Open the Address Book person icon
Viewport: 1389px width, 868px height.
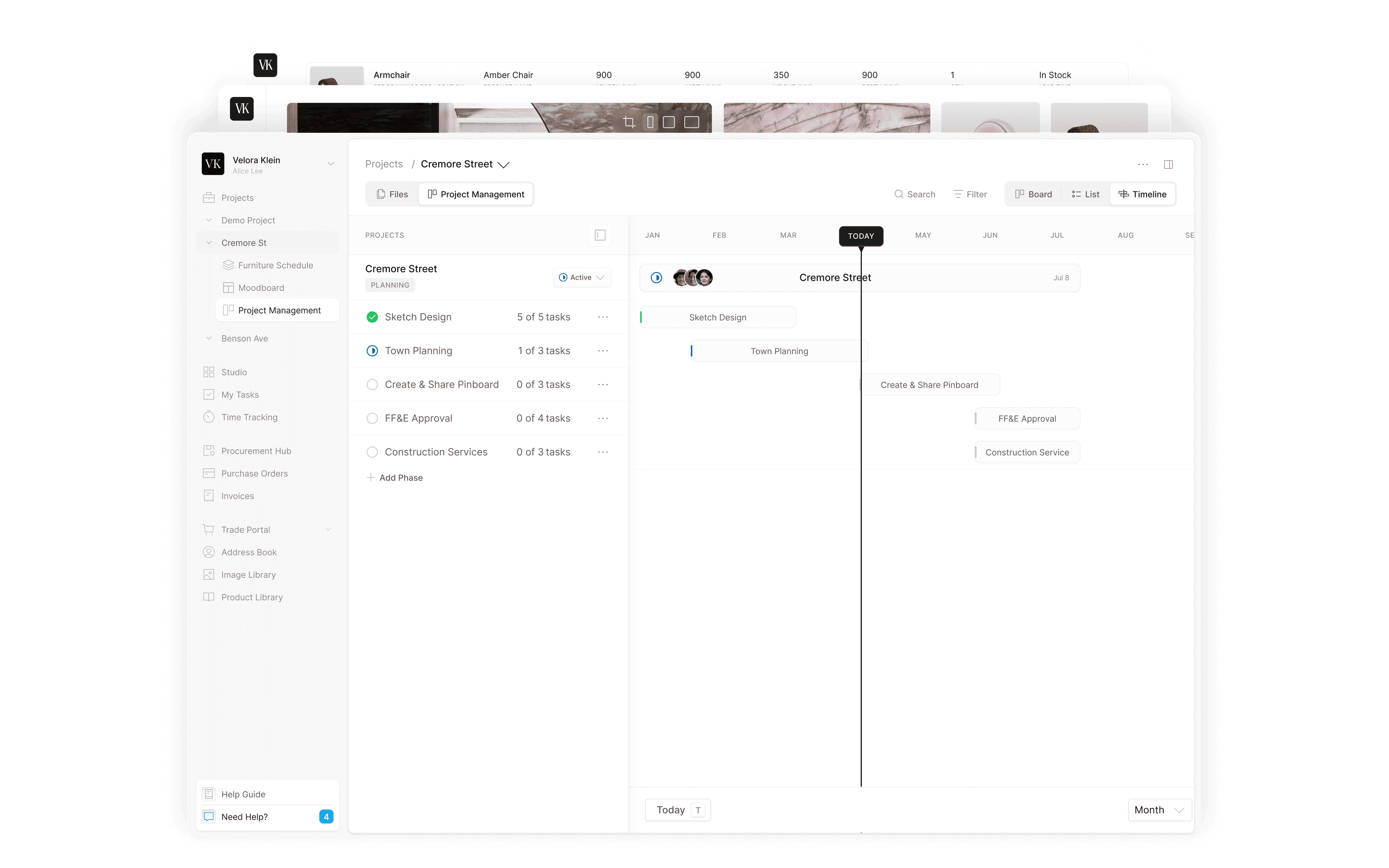(x=208, y=552)
